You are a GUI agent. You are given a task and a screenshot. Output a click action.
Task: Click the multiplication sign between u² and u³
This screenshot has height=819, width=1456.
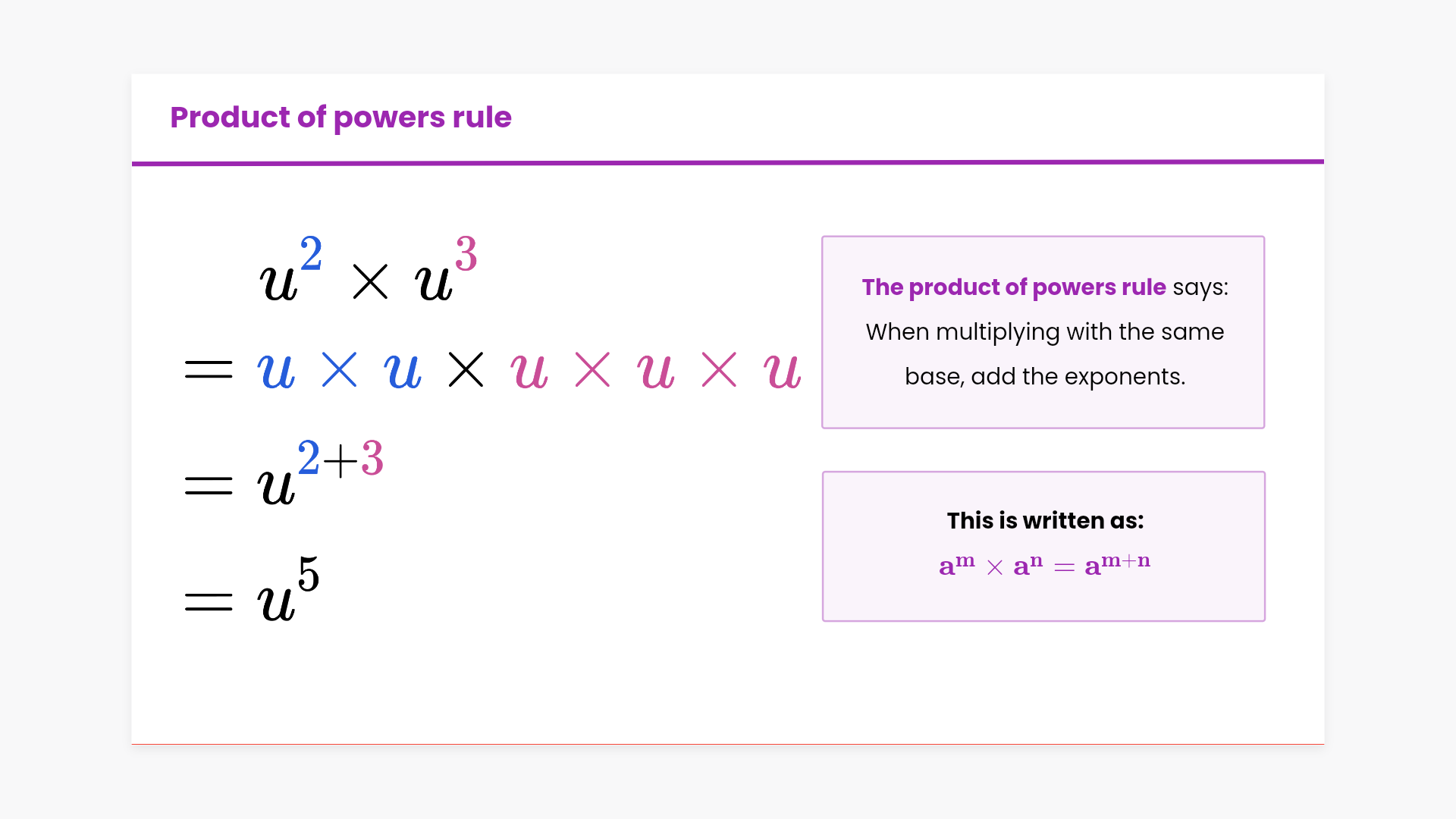370,282
